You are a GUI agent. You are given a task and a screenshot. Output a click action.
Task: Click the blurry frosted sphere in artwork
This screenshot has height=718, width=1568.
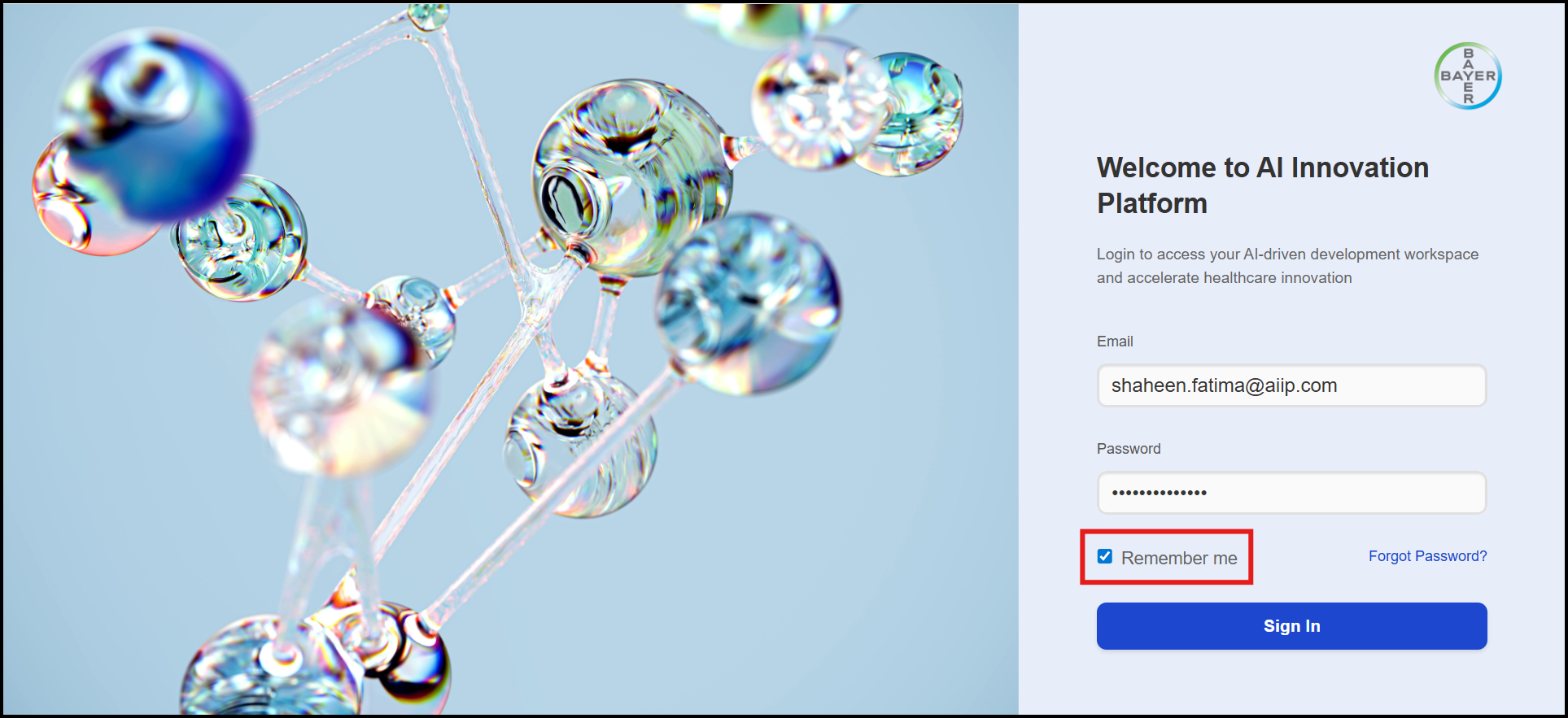pyautogui.click(x=342, y=386)
